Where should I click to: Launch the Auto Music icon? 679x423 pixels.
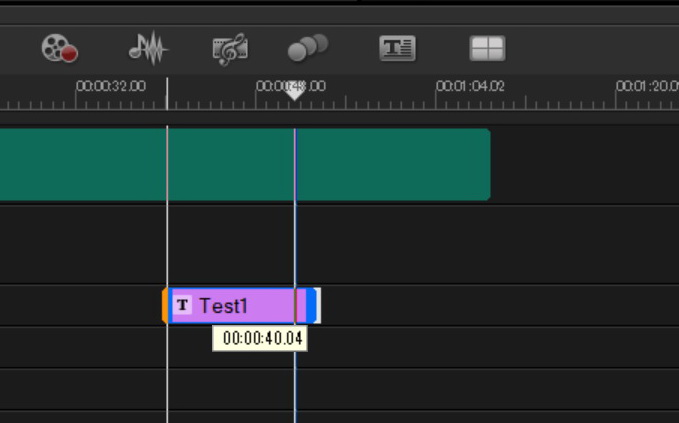pos(230,48)
